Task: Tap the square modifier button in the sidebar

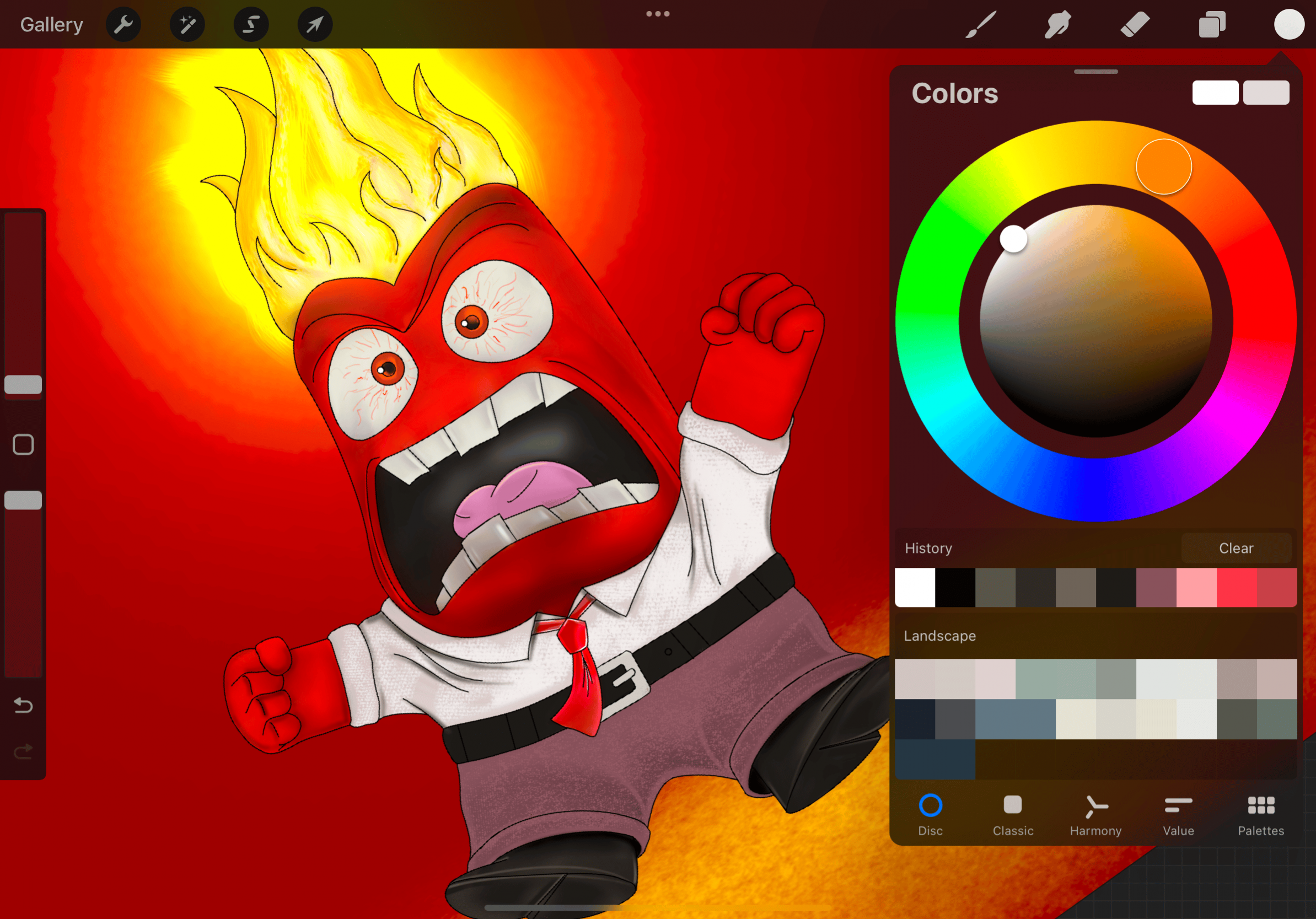Action: 23,444
